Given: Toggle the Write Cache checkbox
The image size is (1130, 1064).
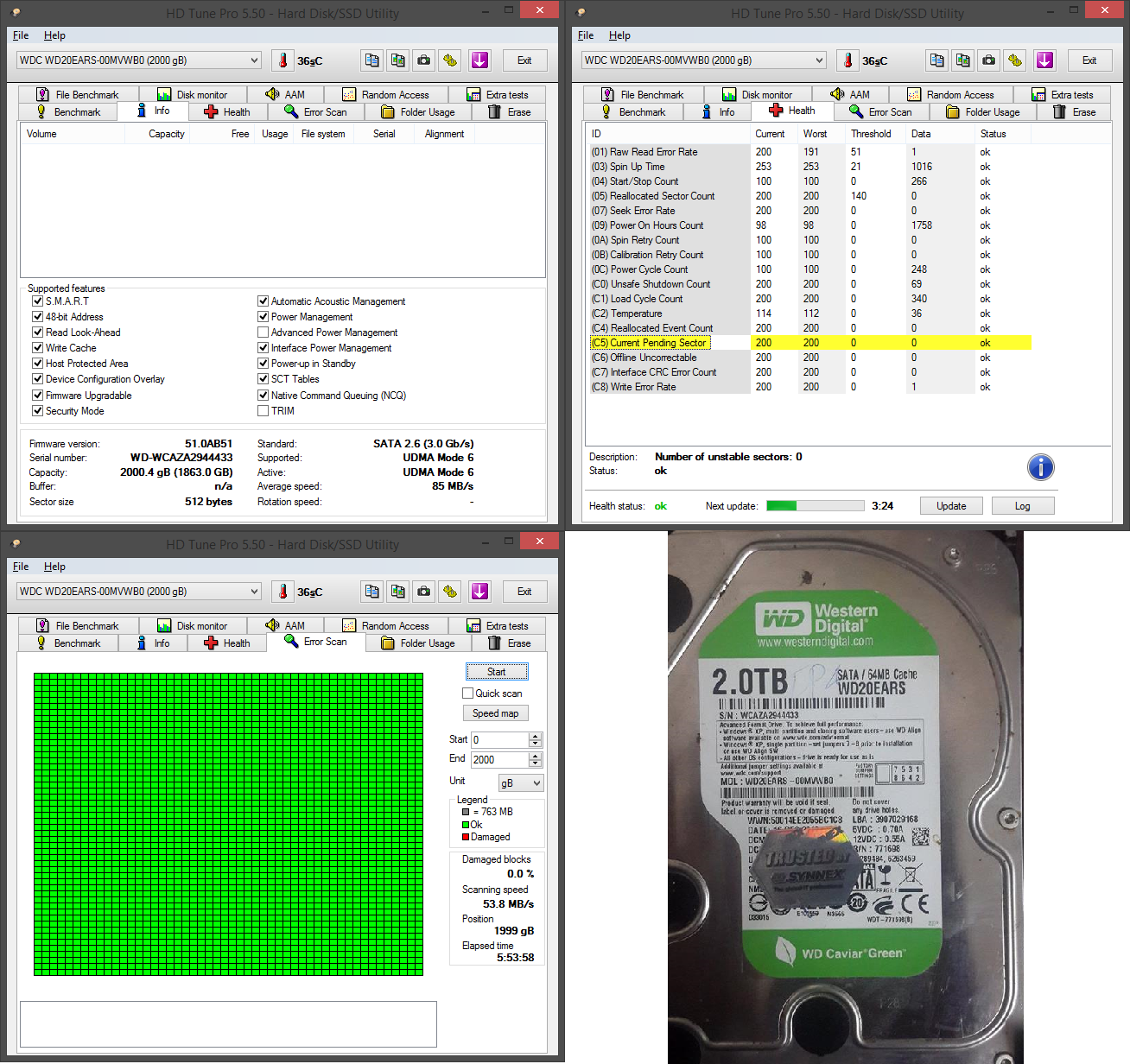Looking at the screenshot, I should (38, 348).
